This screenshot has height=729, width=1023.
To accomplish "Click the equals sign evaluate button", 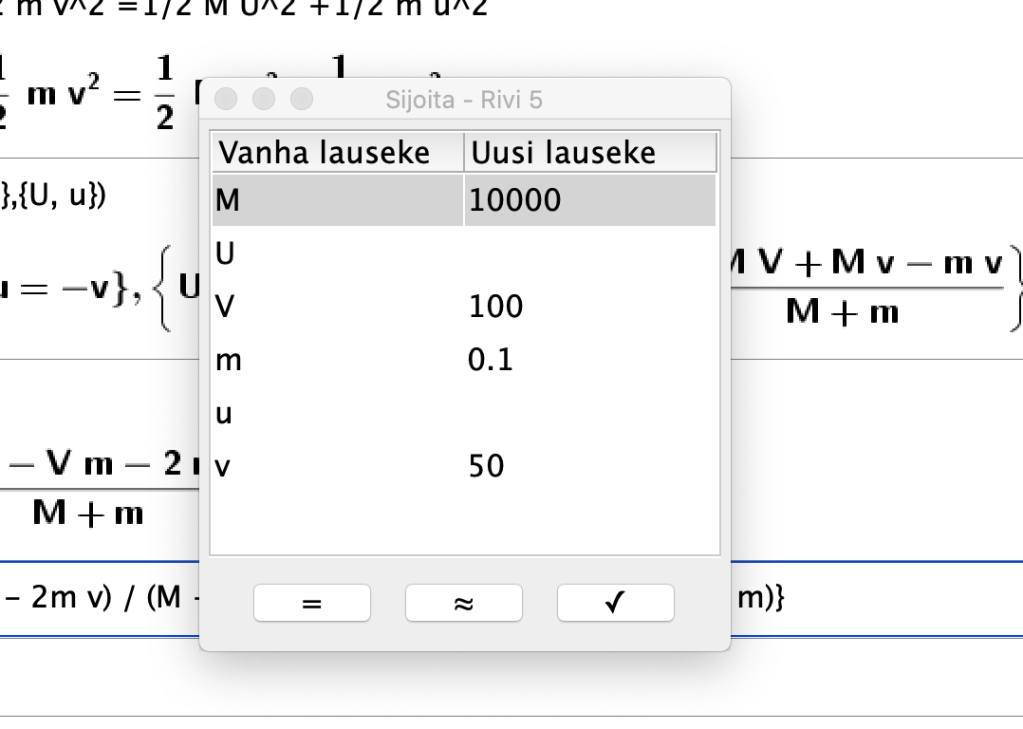I will [312, 603].
